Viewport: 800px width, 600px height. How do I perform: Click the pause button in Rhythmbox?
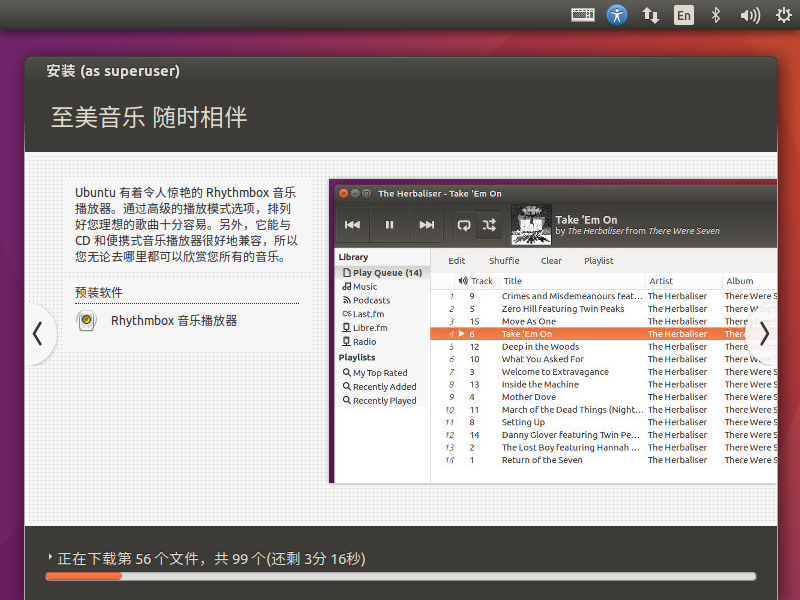[x=389, y=224]
